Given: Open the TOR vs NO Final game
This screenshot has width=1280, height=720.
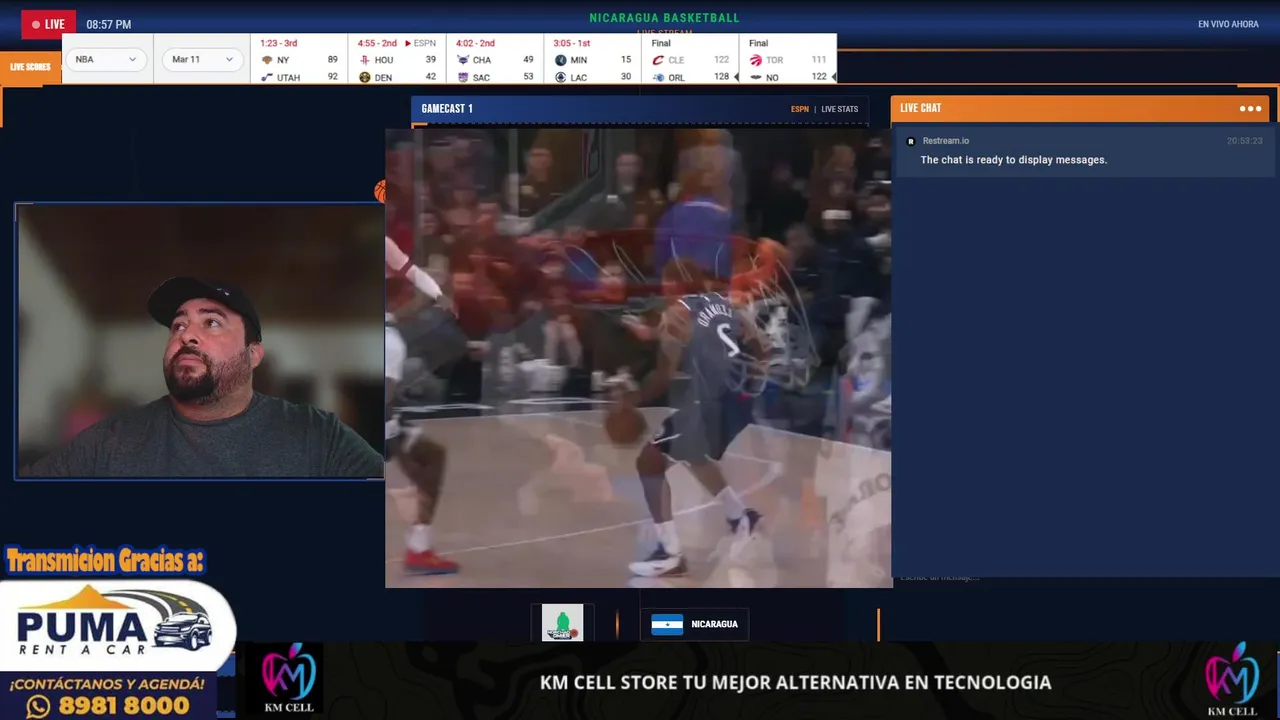Looking at the screenshot, I should pyautogui.click(x=789, y=60).
